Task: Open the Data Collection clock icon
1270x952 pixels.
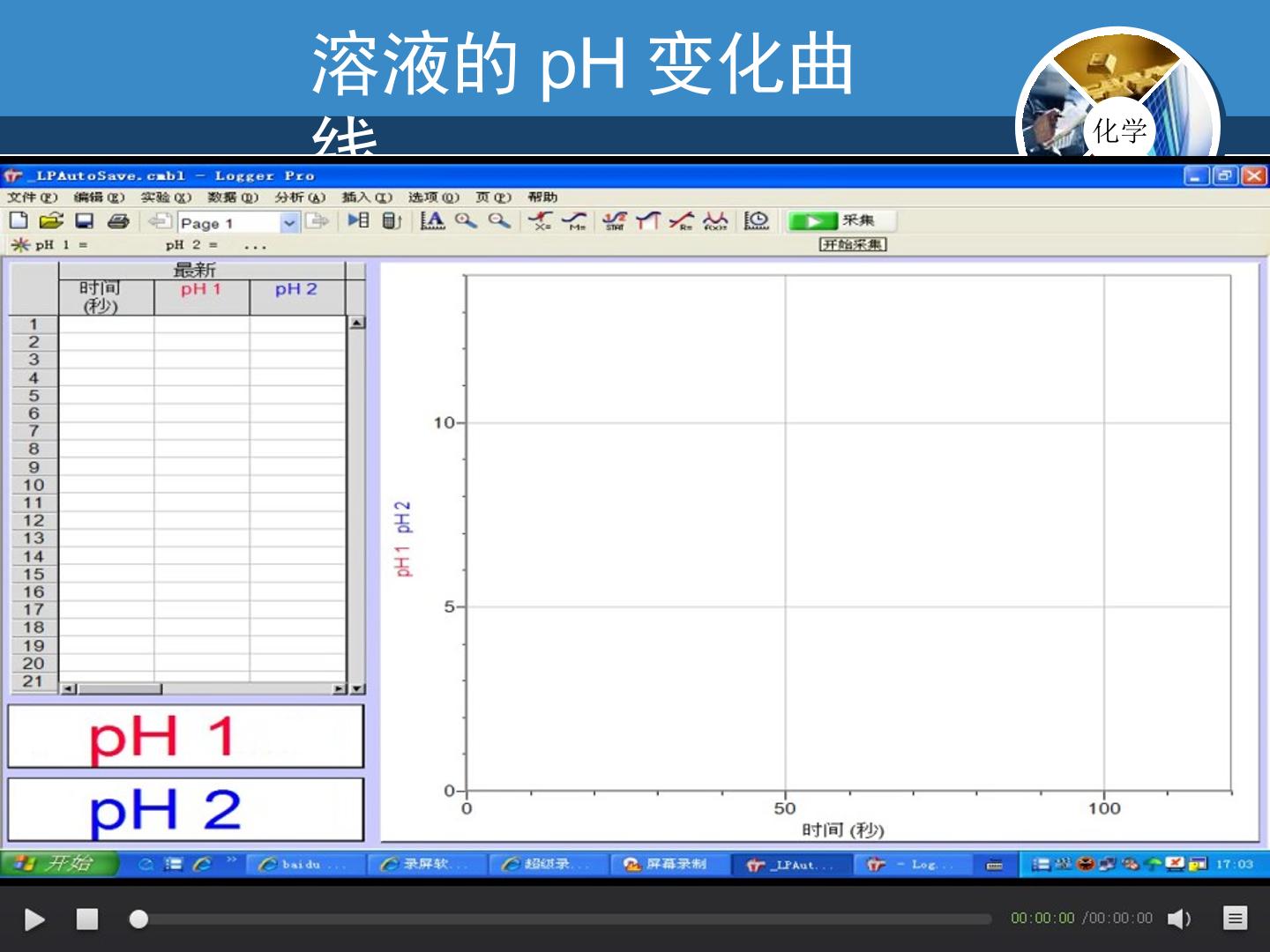Action: point(757,220)
